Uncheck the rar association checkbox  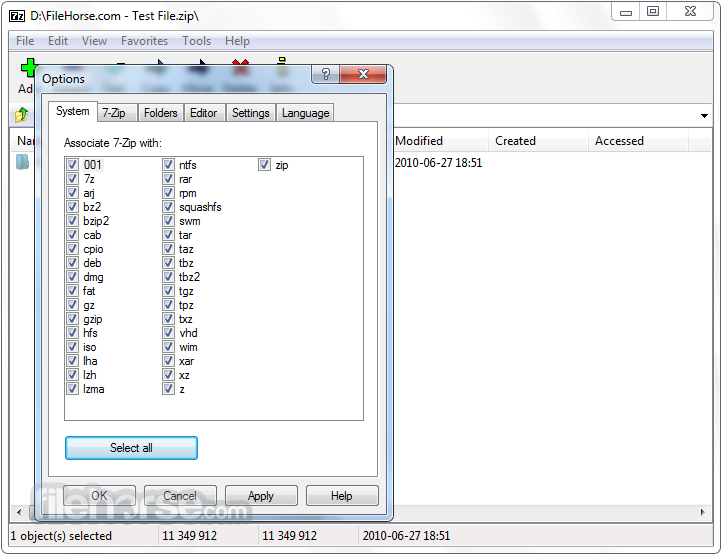[x=169, y=179]
